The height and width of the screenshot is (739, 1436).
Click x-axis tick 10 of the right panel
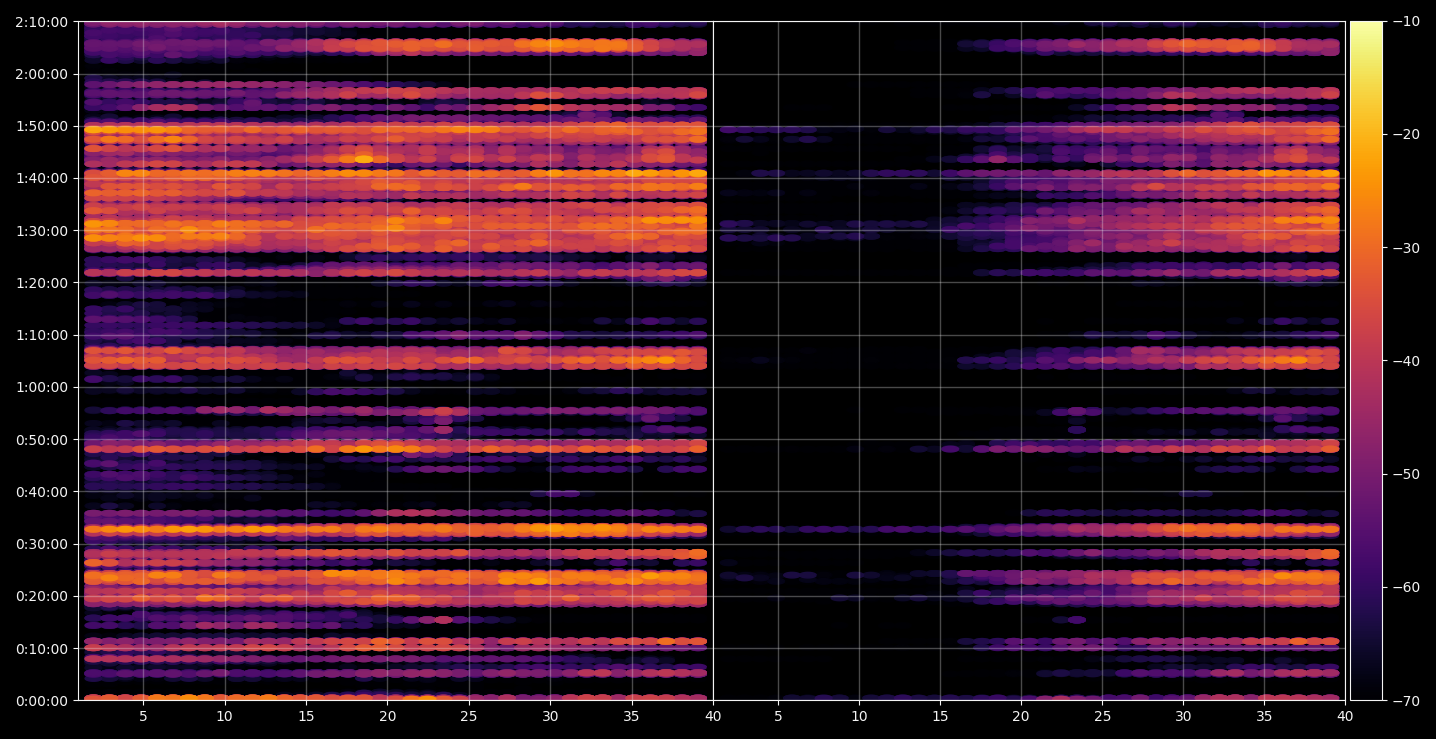click(859, 716)
